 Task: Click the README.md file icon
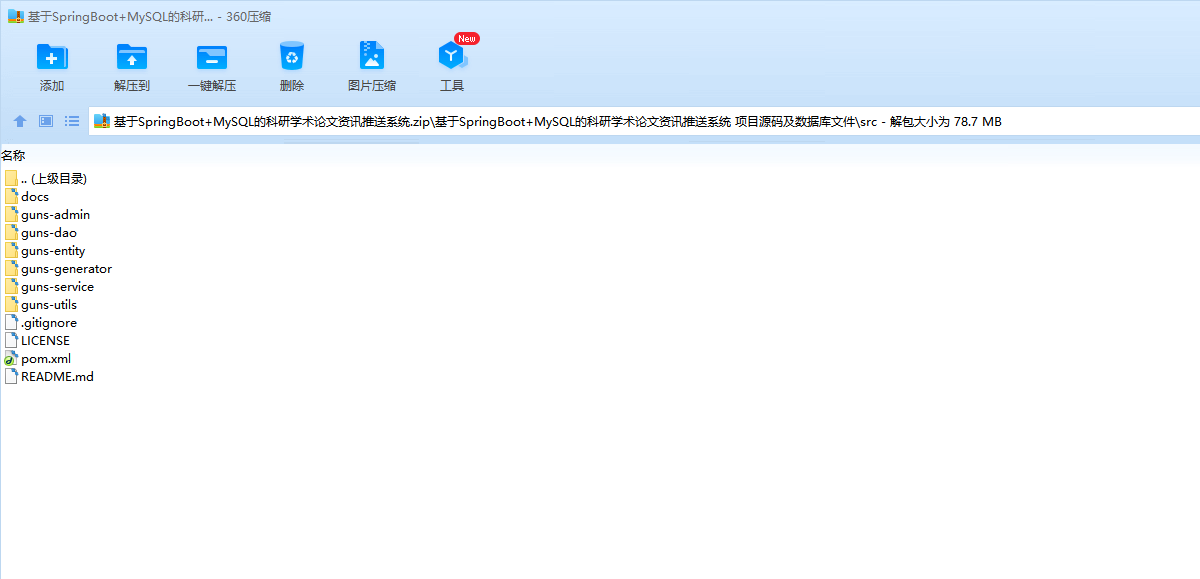click(11, 376)
